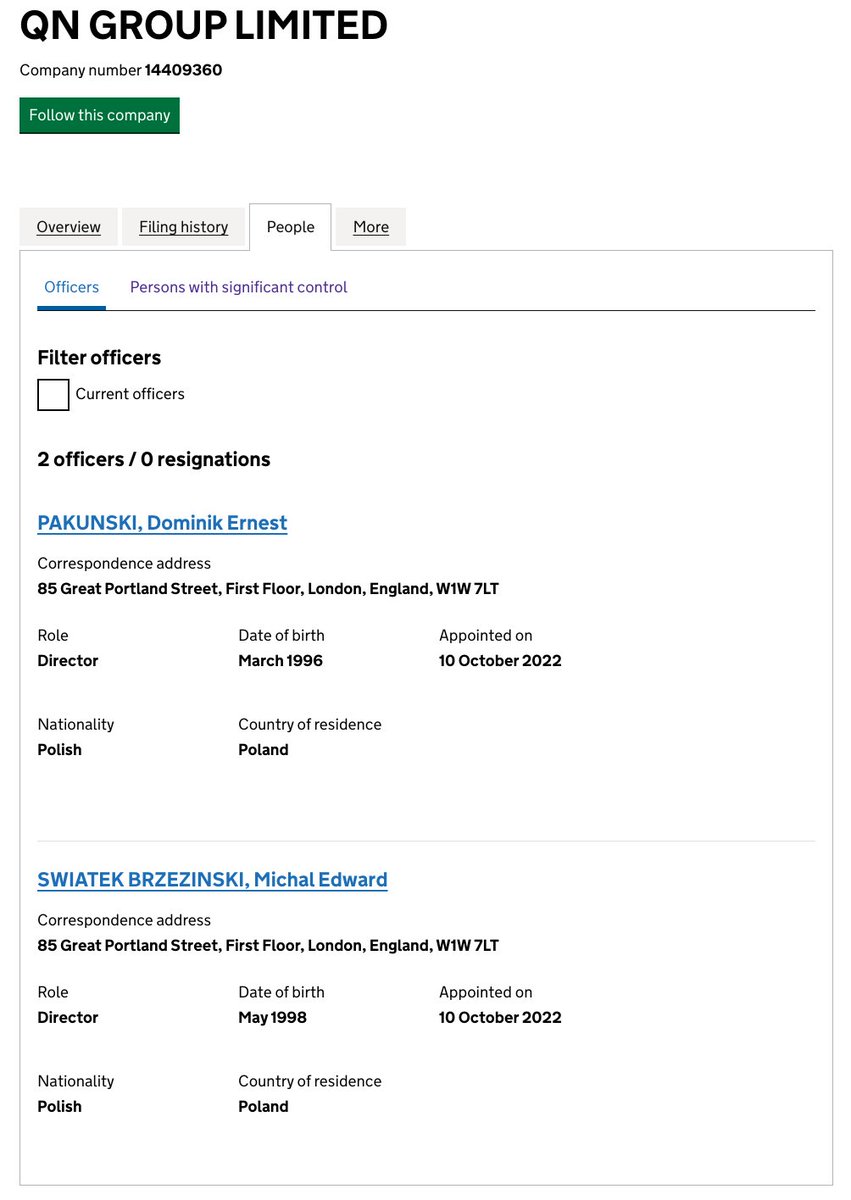The width and height of the screenshot is (851, 1200).
Task: Click Swiatek Brzezinski's Poland country of residence
Action: (x=263, y=1107)
